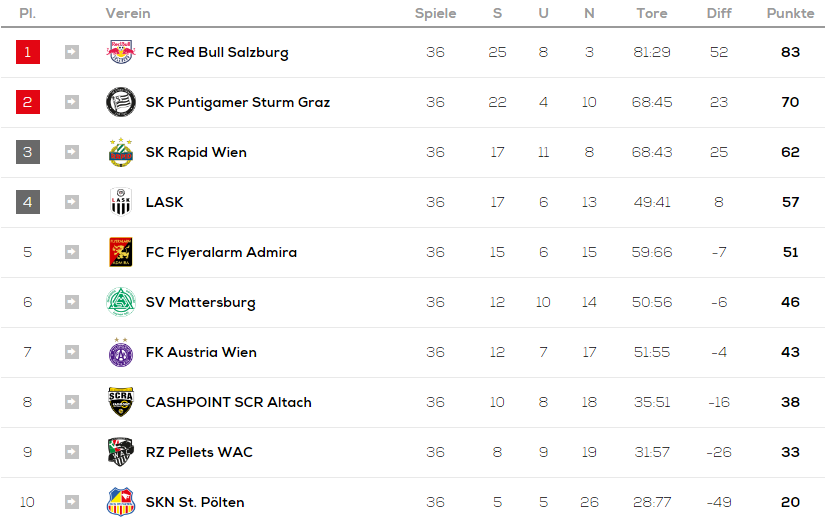Screen dimensions: 825x526
Task: Click trend arrow icon in SKN St. Pölten row
Action: [72, 502]
